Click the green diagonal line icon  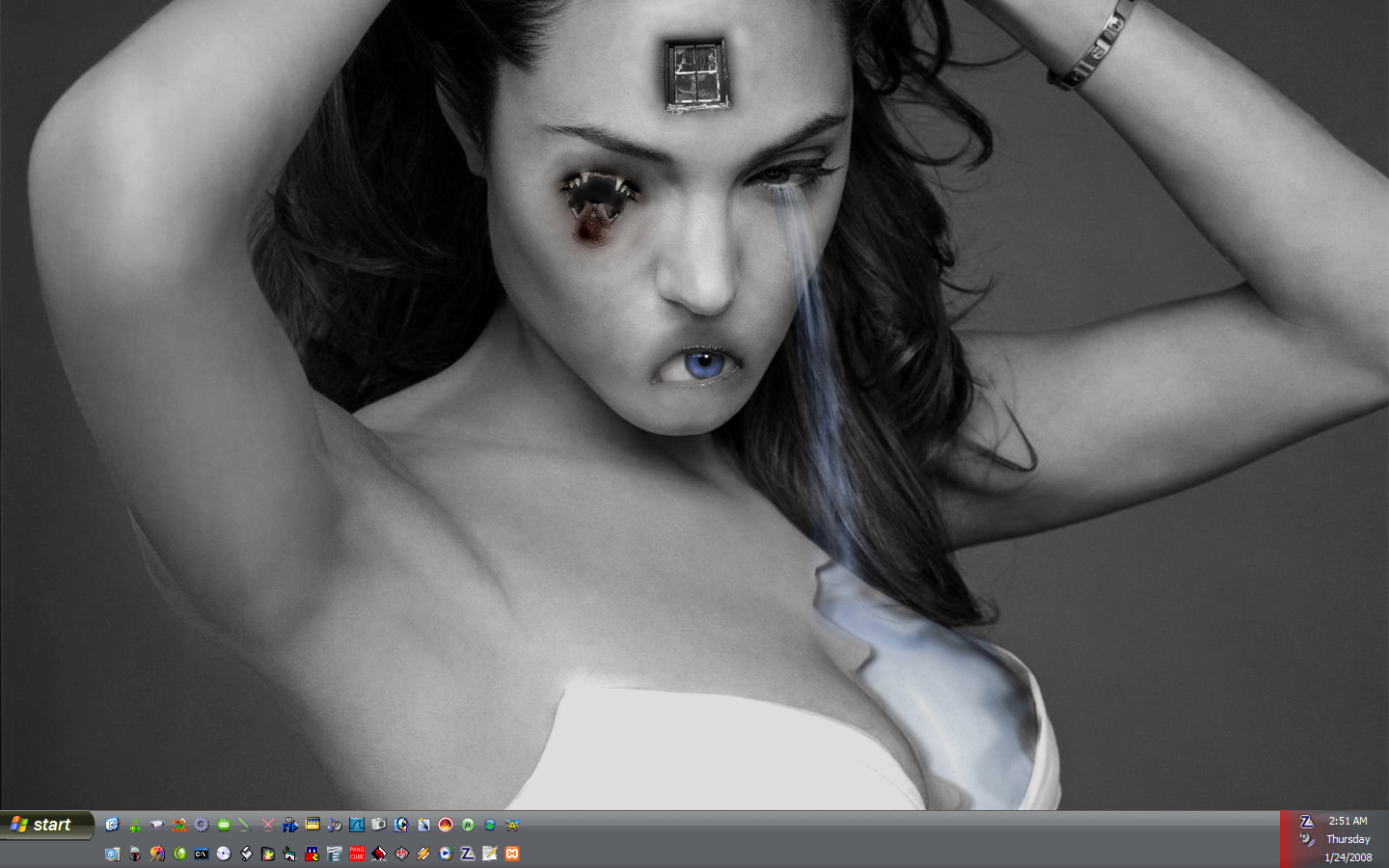[245, 825]
